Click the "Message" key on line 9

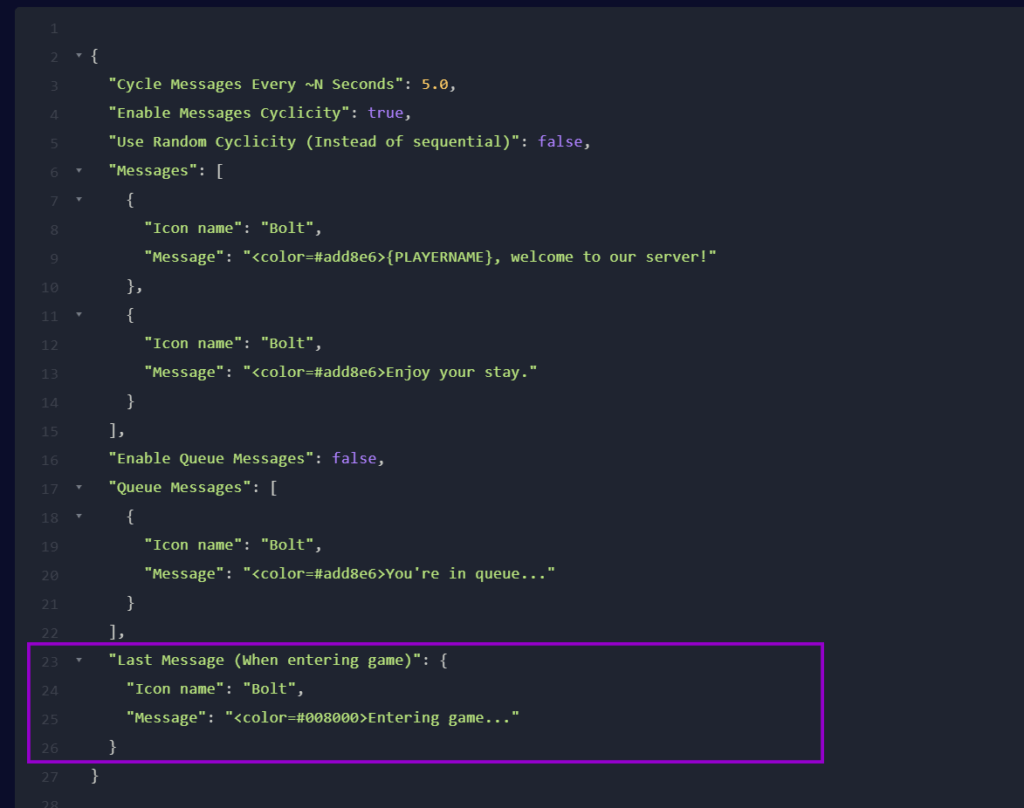[184, 257]
